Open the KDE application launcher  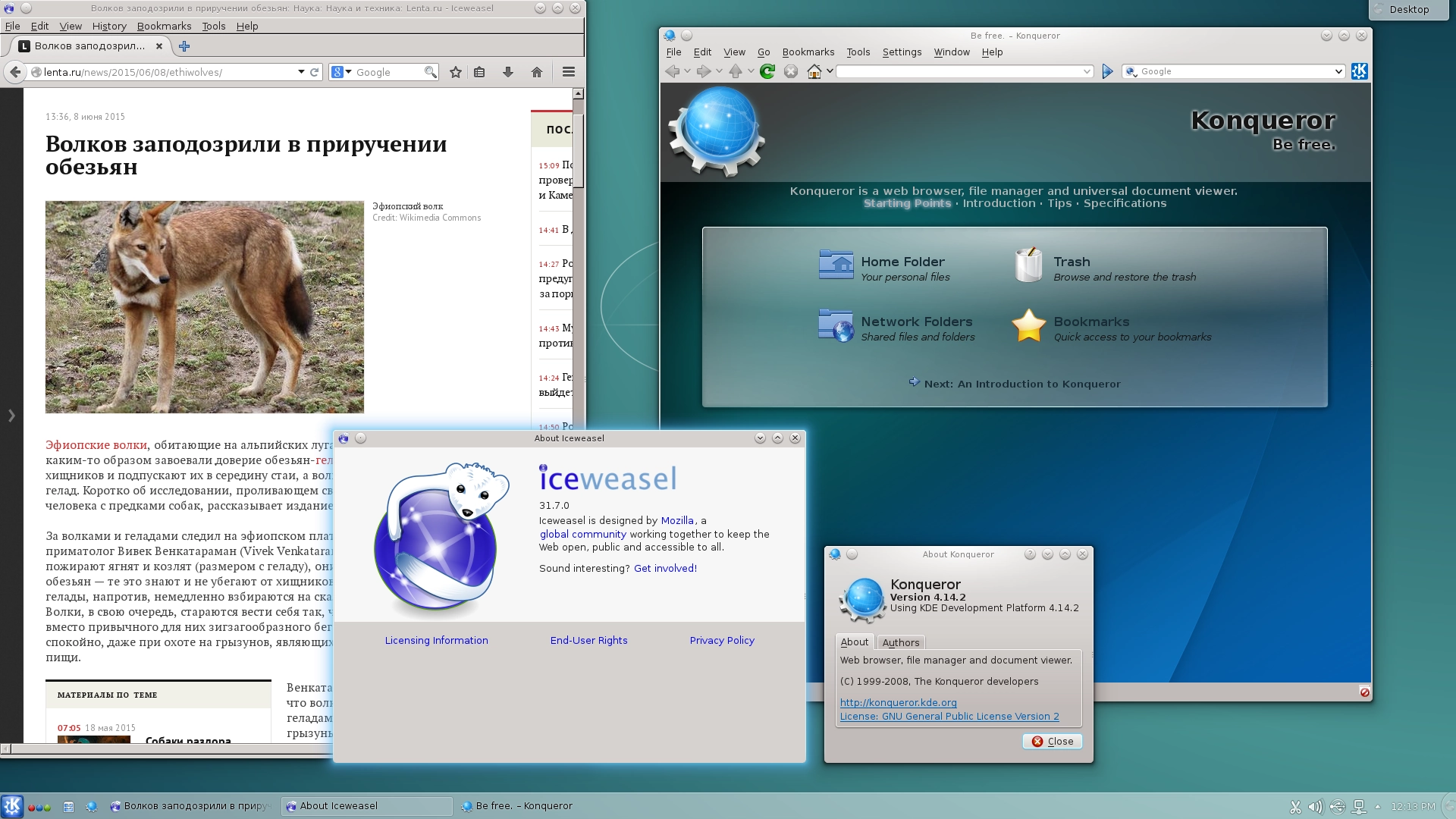tap(12, 806)
